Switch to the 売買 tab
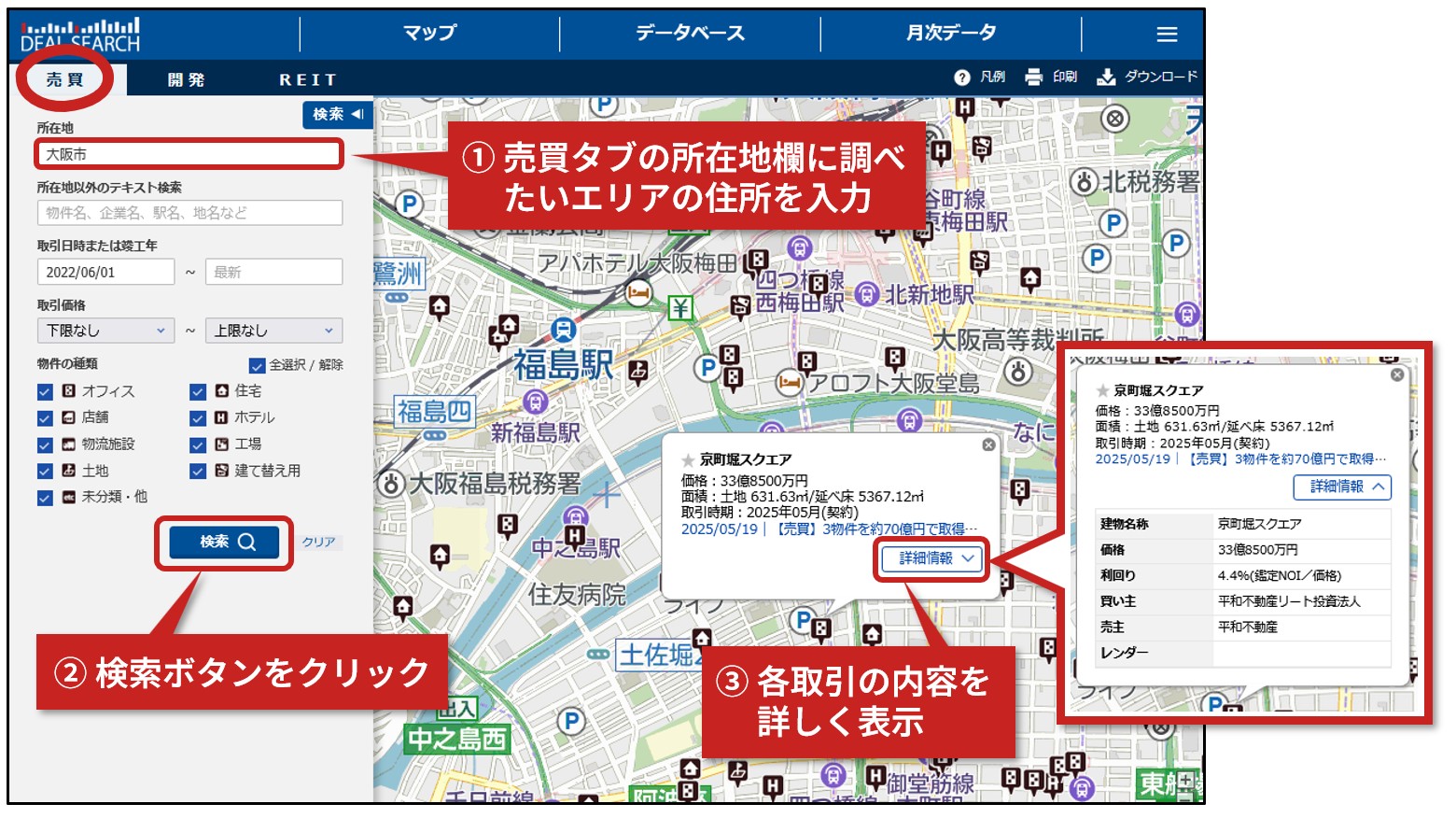Image resolution: width=1456 pixels, height=818 pixels. (x=65, y=79)
